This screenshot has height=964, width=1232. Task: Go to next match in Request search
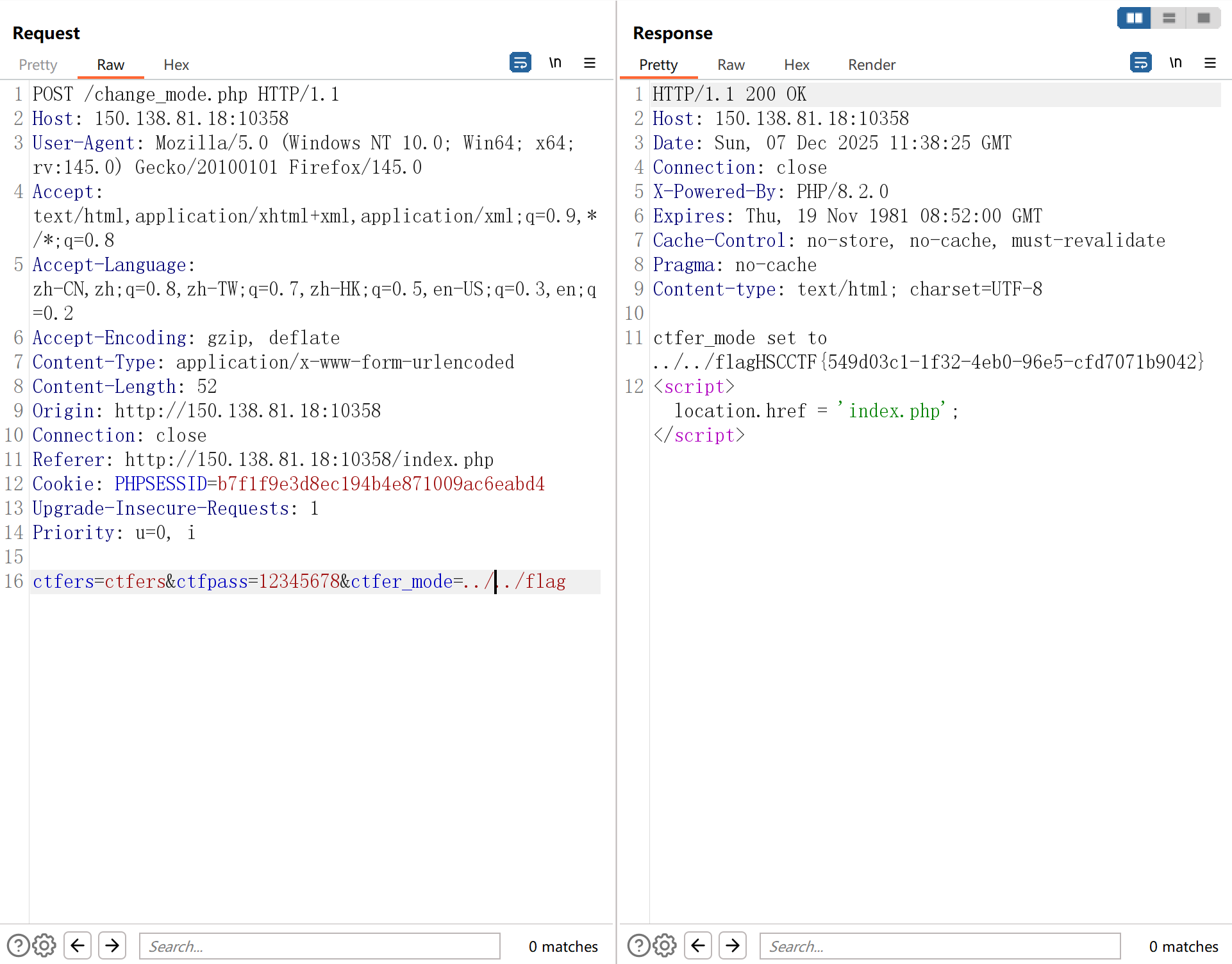pos(112,945)
